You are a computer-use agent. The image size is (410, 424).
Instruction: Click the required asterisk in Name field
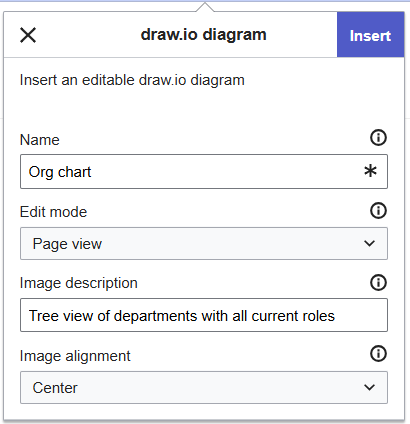click(x=370, y=171)
